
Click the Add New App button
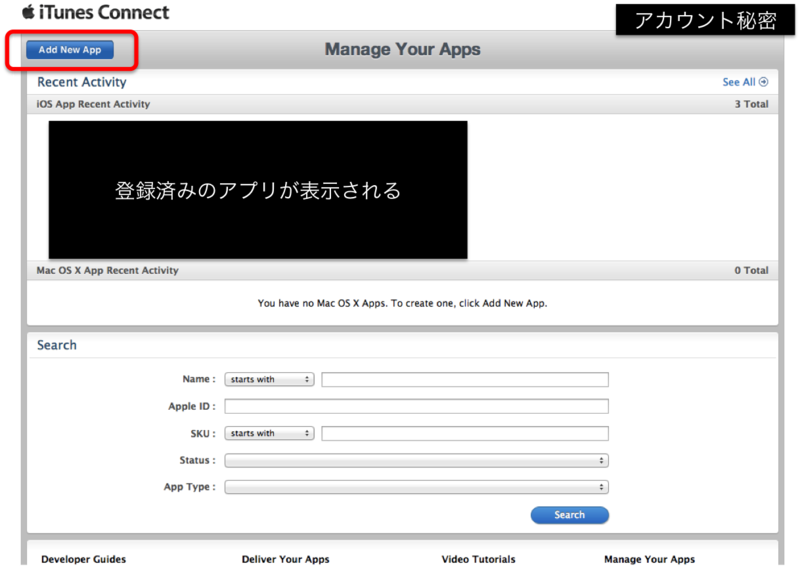coord(70,50)
